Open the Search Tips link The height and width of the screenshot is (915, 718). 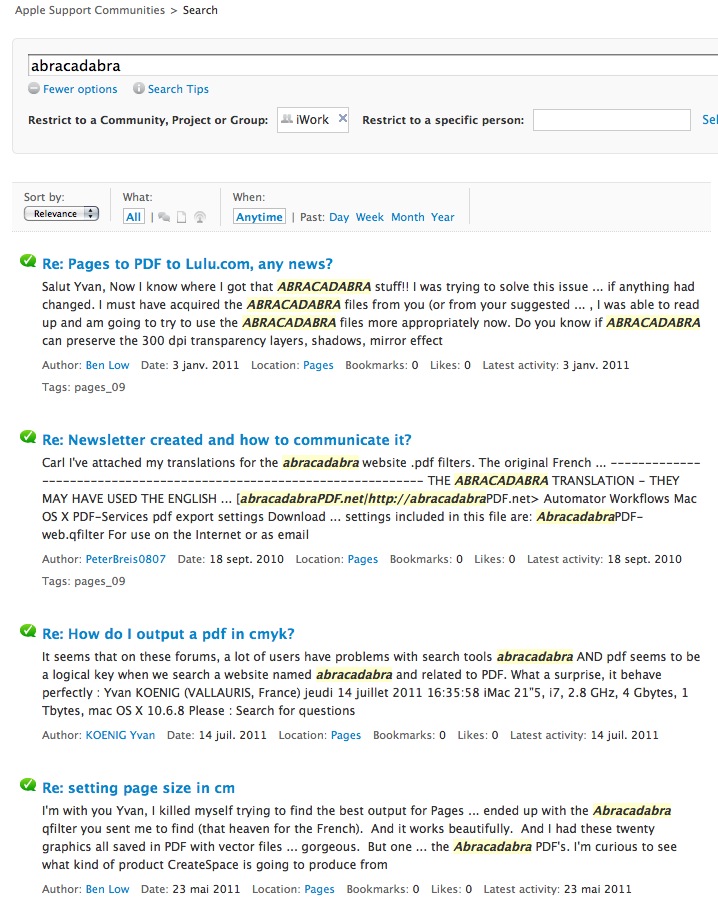(178, 89)
